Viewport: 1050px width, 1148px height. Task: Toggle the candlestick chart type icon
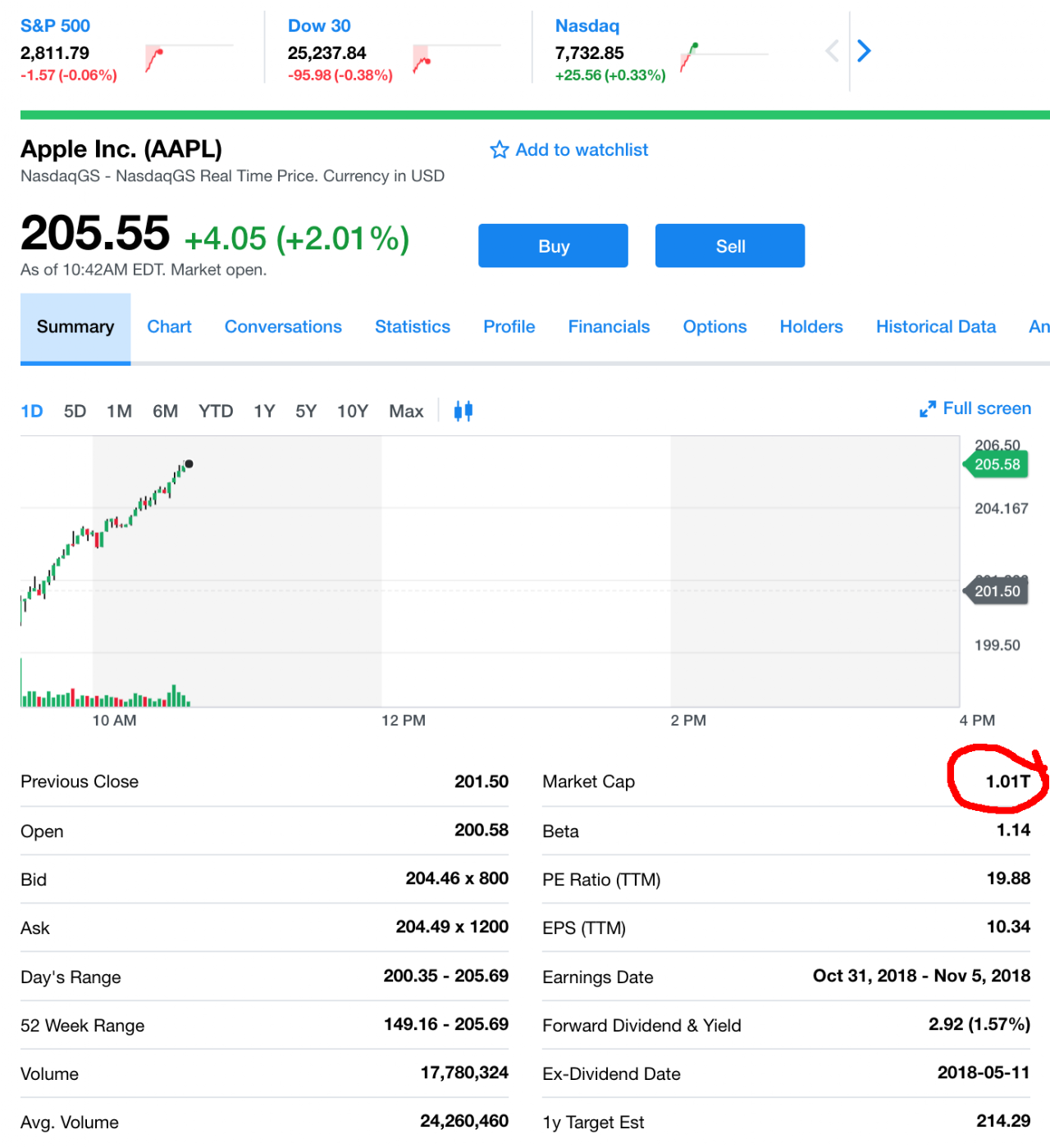tap(463, 411)
